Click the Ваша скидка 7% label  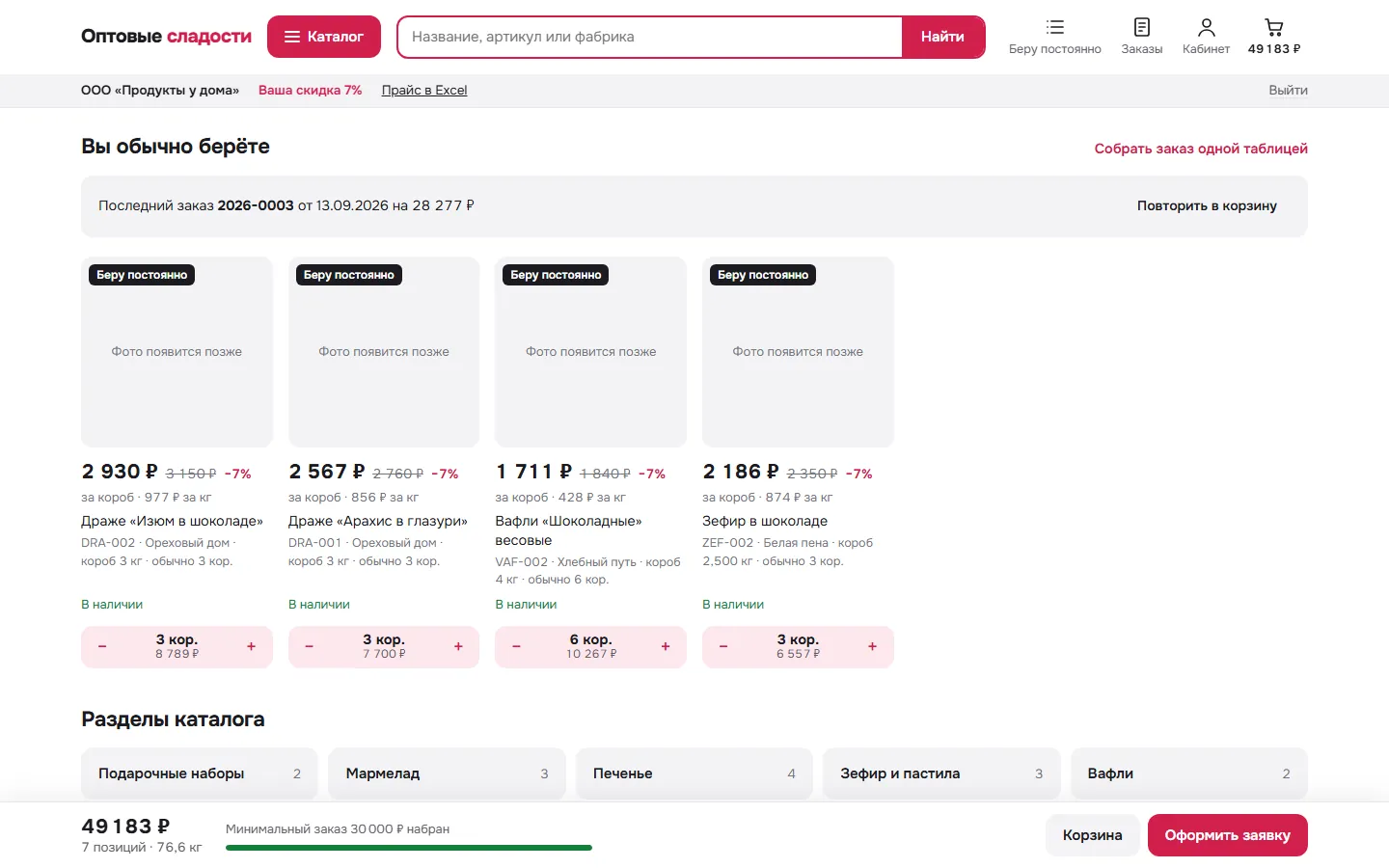pyautogui.click(x=311, y=90)
